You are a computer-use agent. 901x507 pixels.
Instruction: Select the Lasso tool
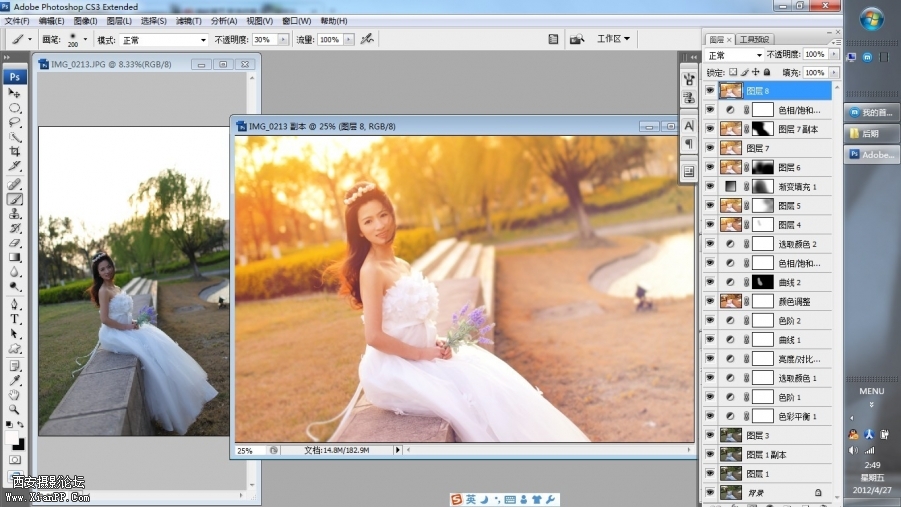15,122
